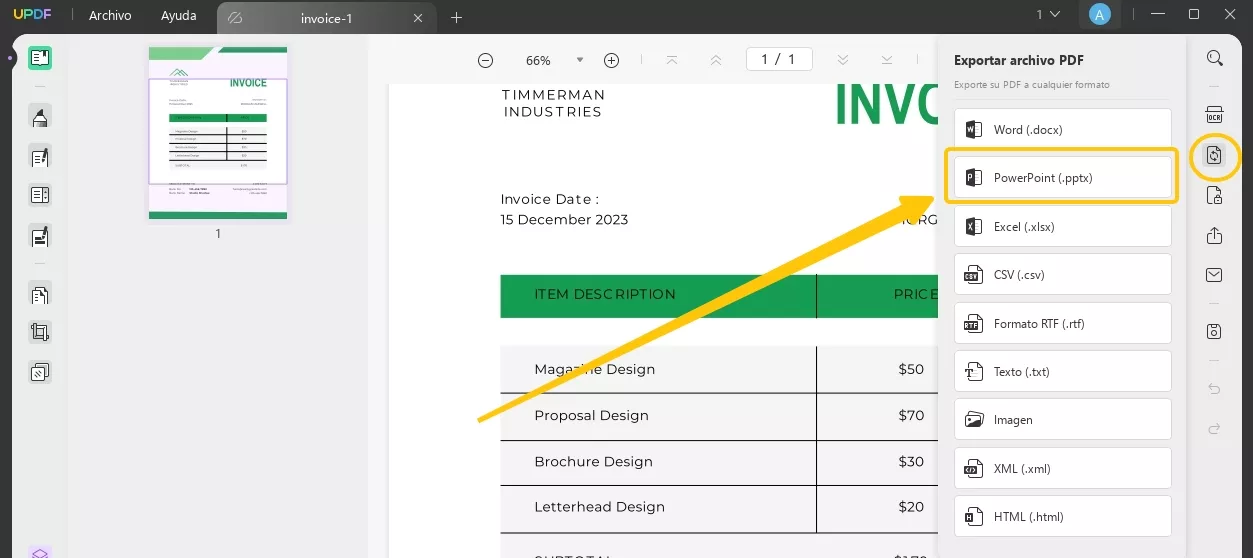Screen dimensions: 1253x558
Task: Export to CSV (.csv)
Action: [x=1062, y=274]
